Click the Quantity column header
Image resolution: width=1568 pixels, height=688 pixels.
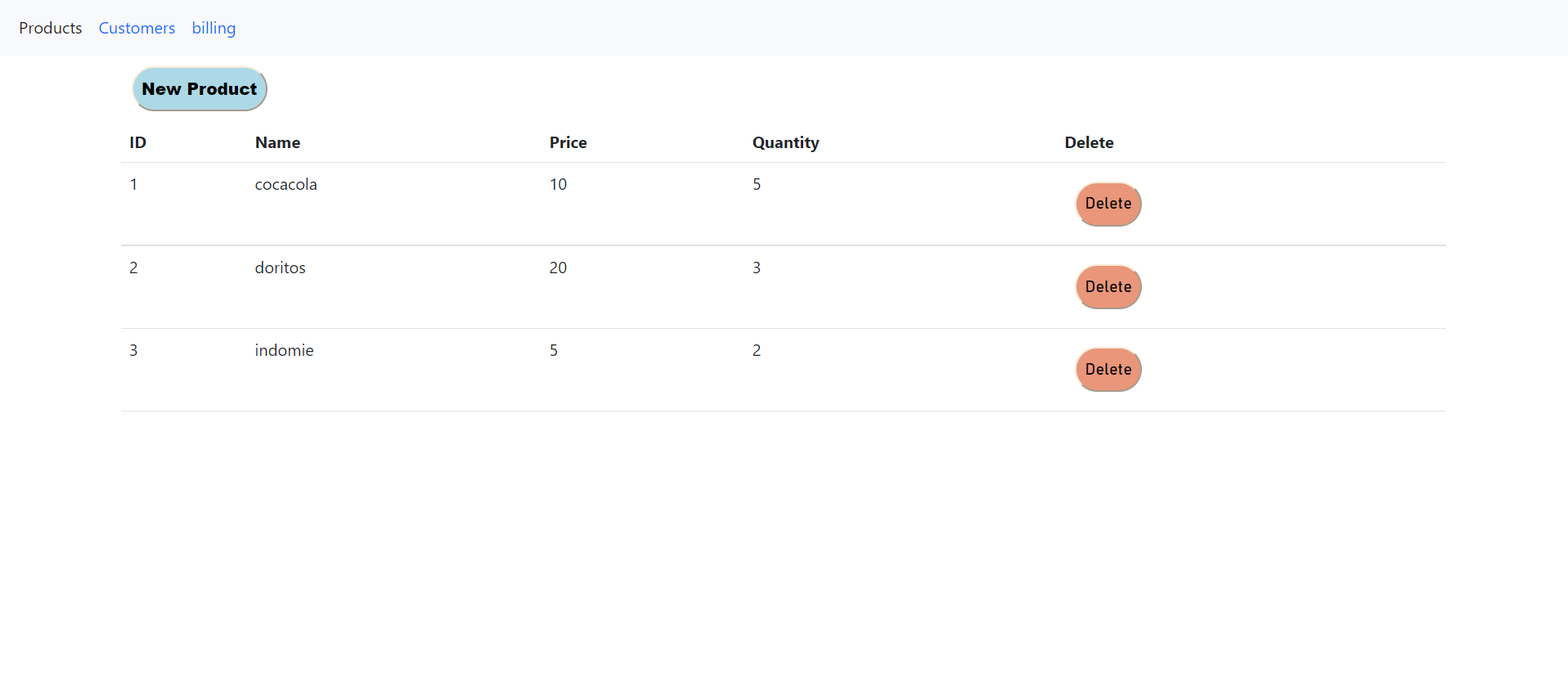point(785,142)
